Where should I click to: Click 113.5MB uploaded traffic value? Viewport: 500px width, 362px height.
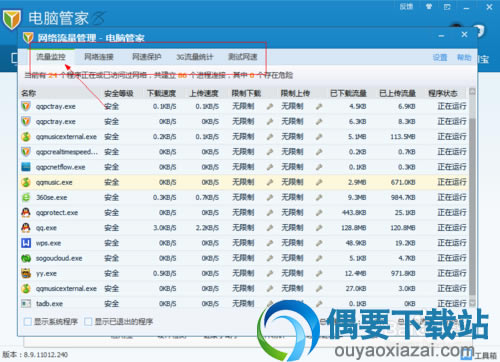[403, 137]
